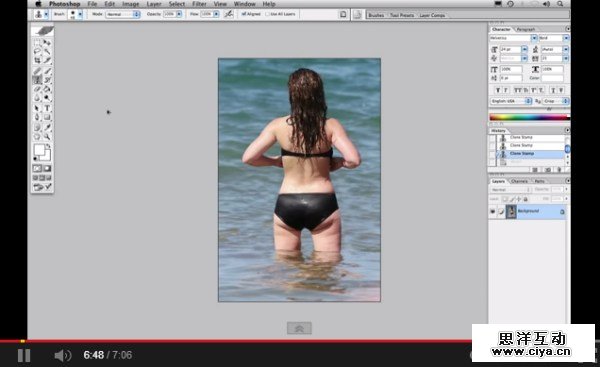Pause the video playback
The image size is (600, 367).
24,355
